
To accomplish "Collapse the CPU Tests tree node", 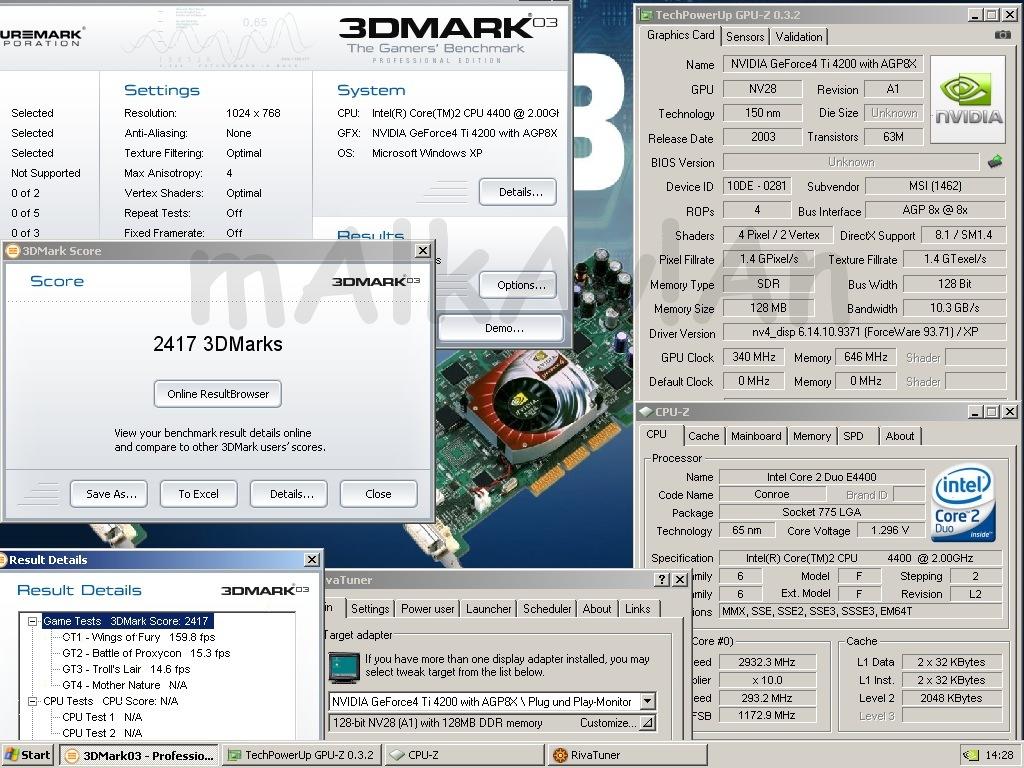I will click(33, 701).
